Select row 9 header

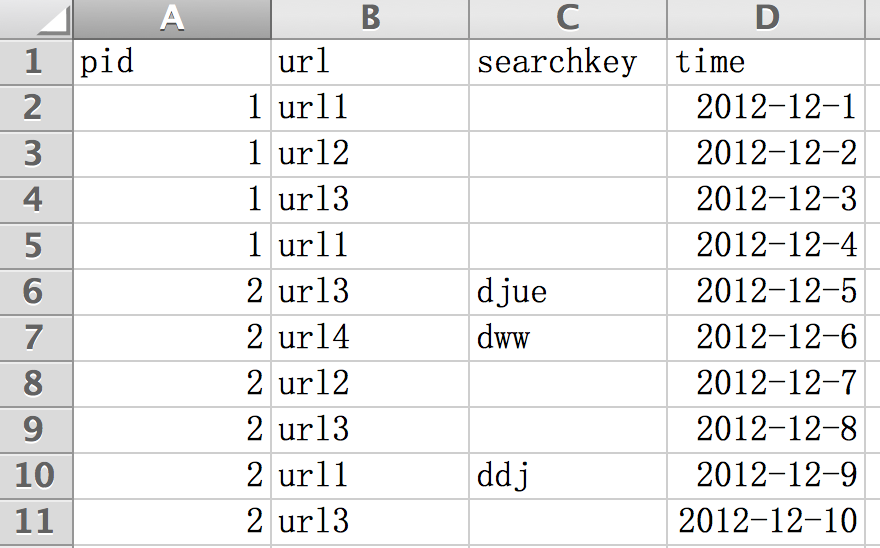(36, 430)
